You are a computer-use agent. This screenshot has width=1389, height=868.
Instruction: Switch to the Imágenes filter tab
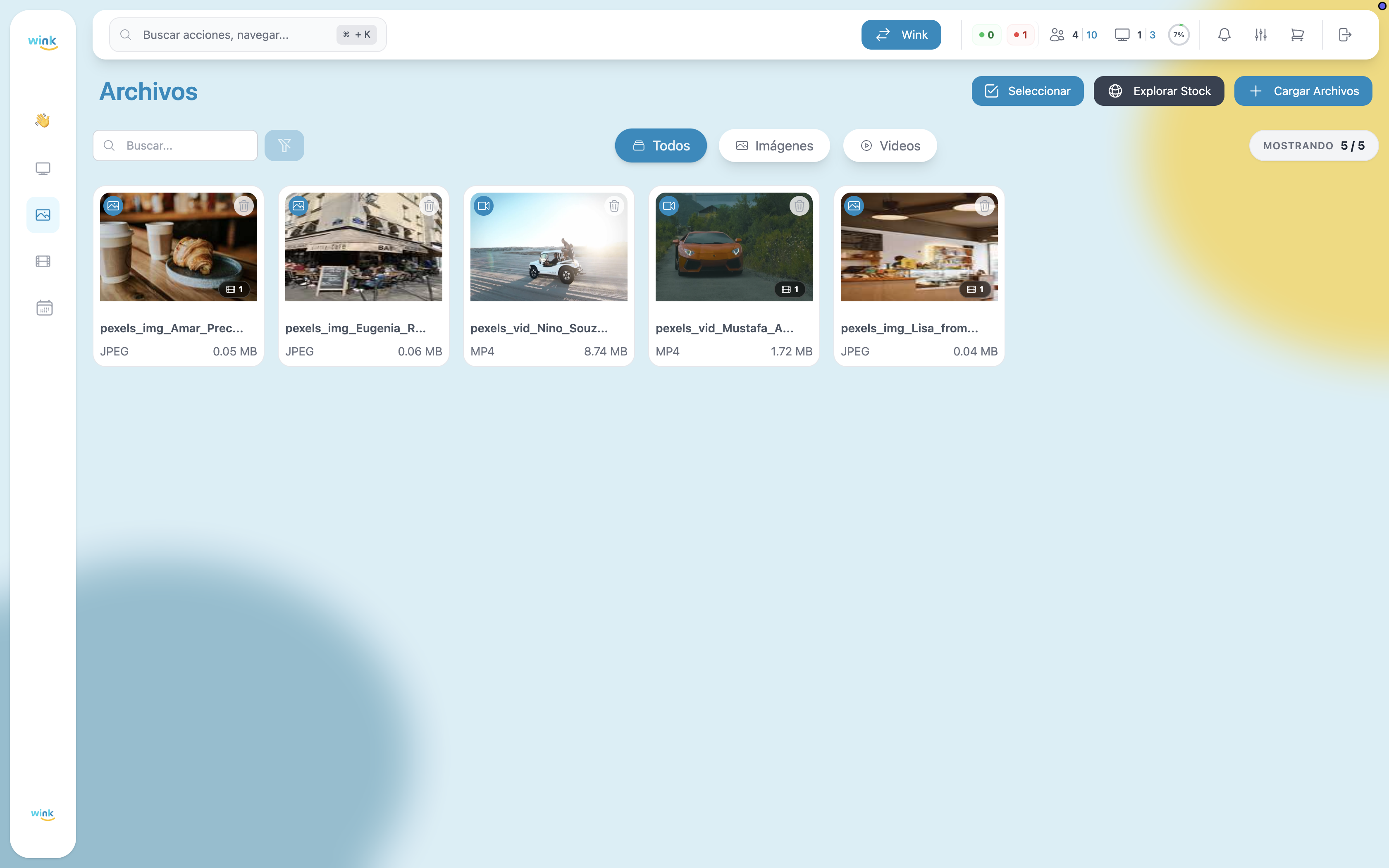click(774, 145)
